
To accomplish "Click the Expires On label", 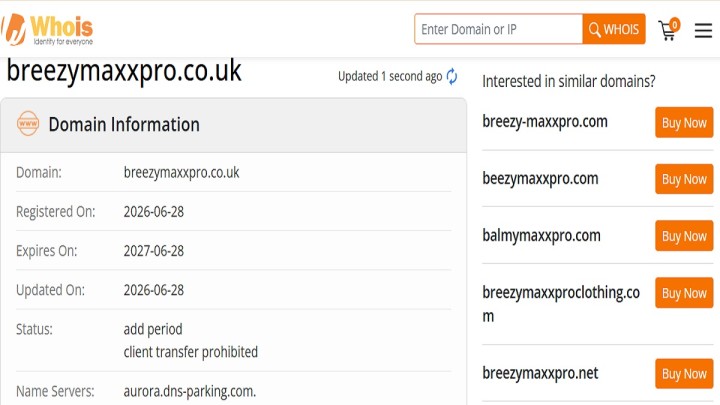I will (46, 251).
